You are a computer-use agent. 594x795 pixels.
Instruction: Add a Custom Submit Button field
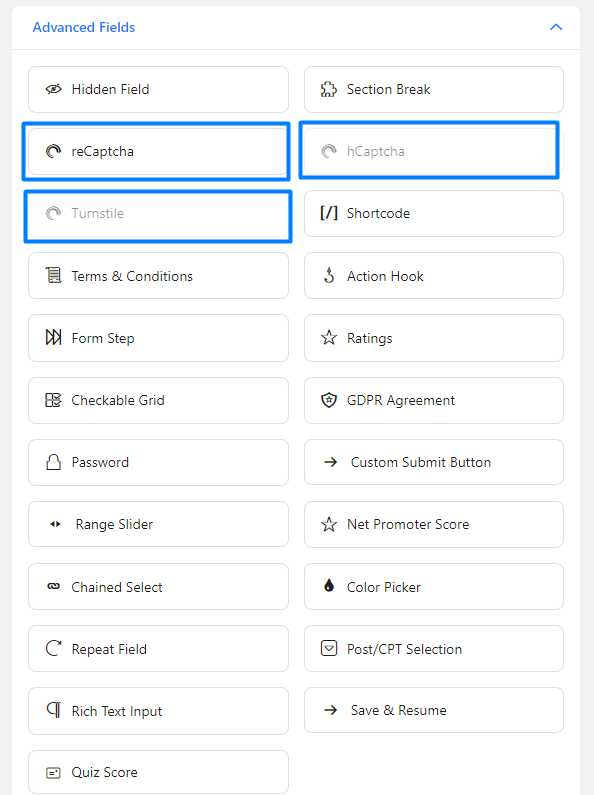click(433, 462)
